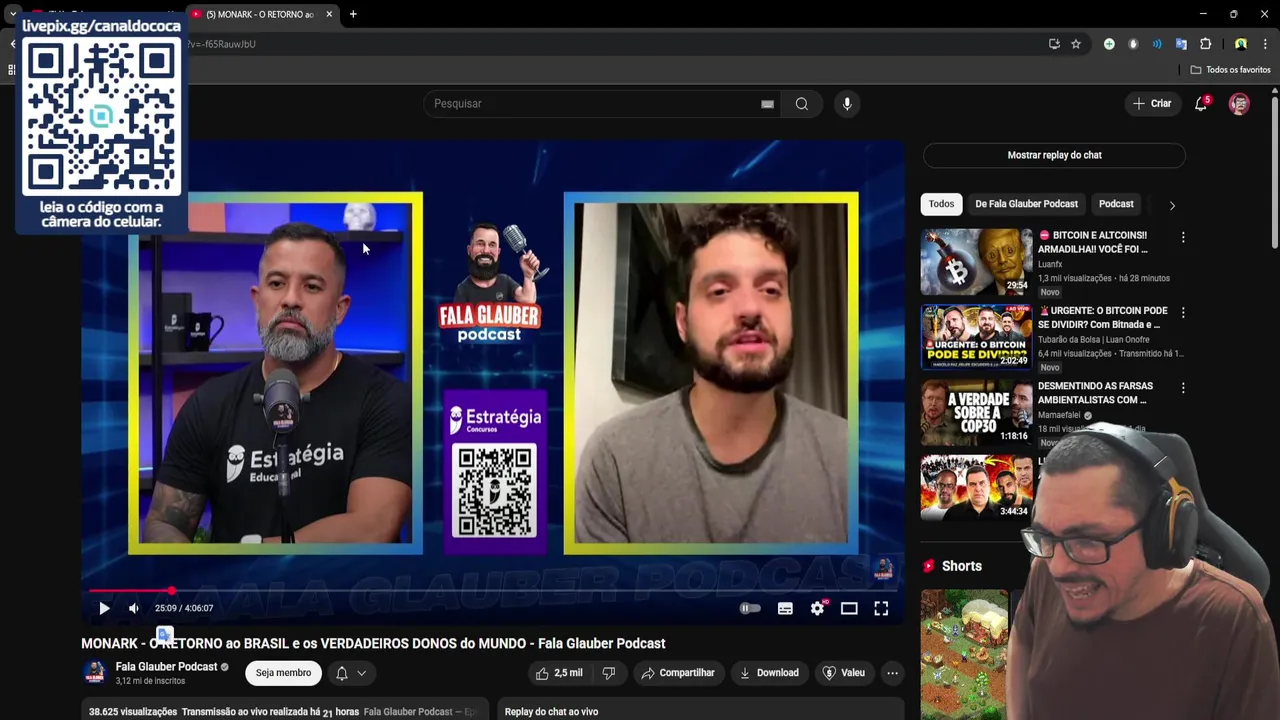Open Fala Glauber Podcast channel avatar
Image resolution: width=1280 pixels, height=720 pixels.
point(95,673)
